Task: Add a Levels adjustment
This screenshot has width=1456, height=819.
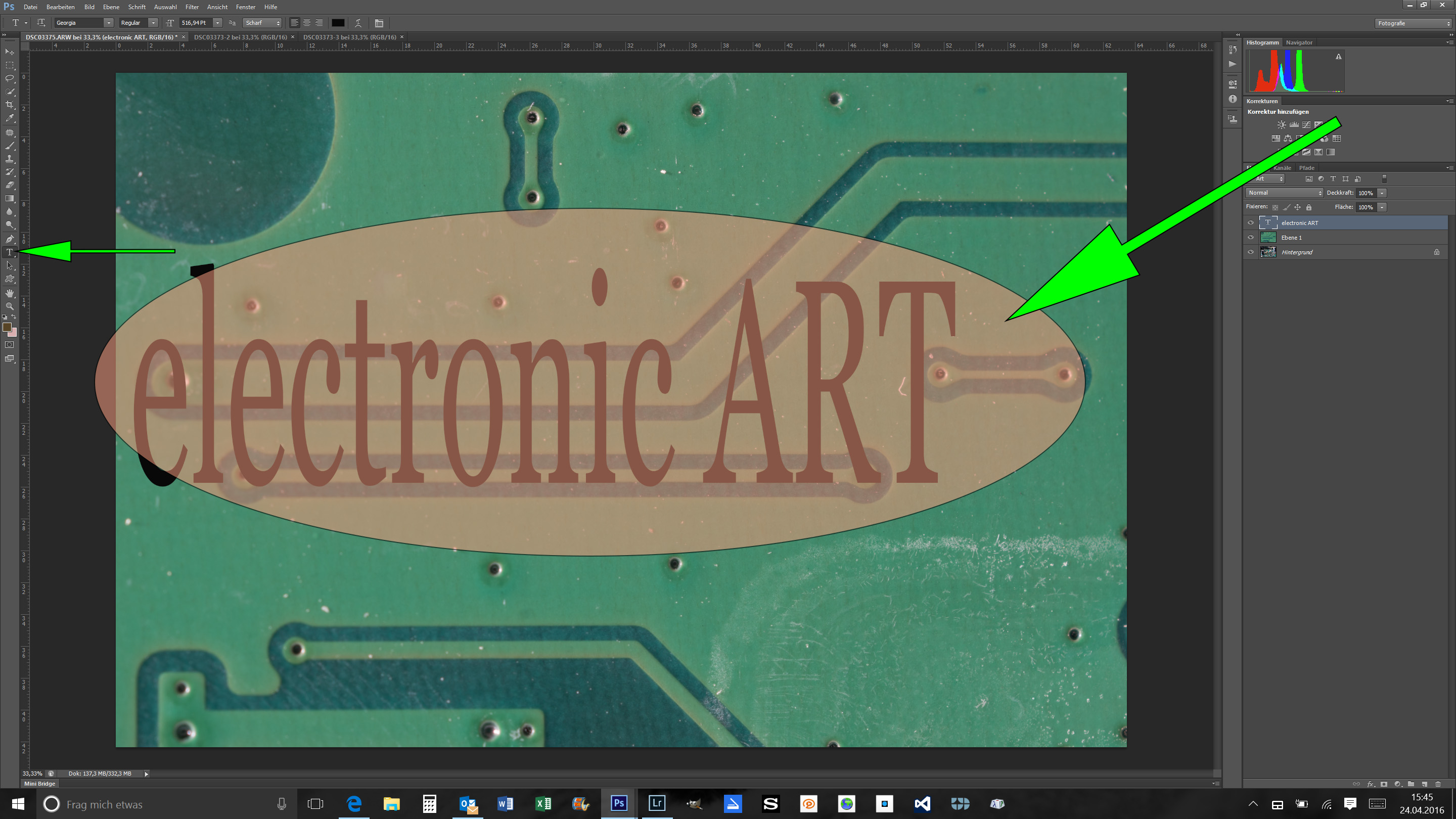Action: (x=1294, y=124)
